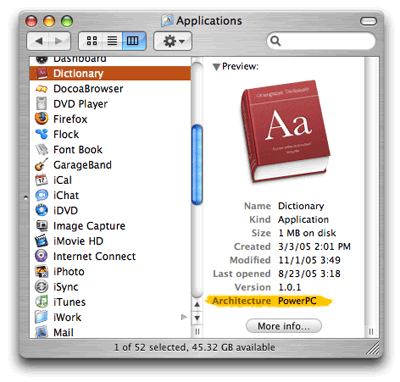This screenshot has width=400, height=382.
Task: Select the Firefox row text
Action: tap(70, 119)
